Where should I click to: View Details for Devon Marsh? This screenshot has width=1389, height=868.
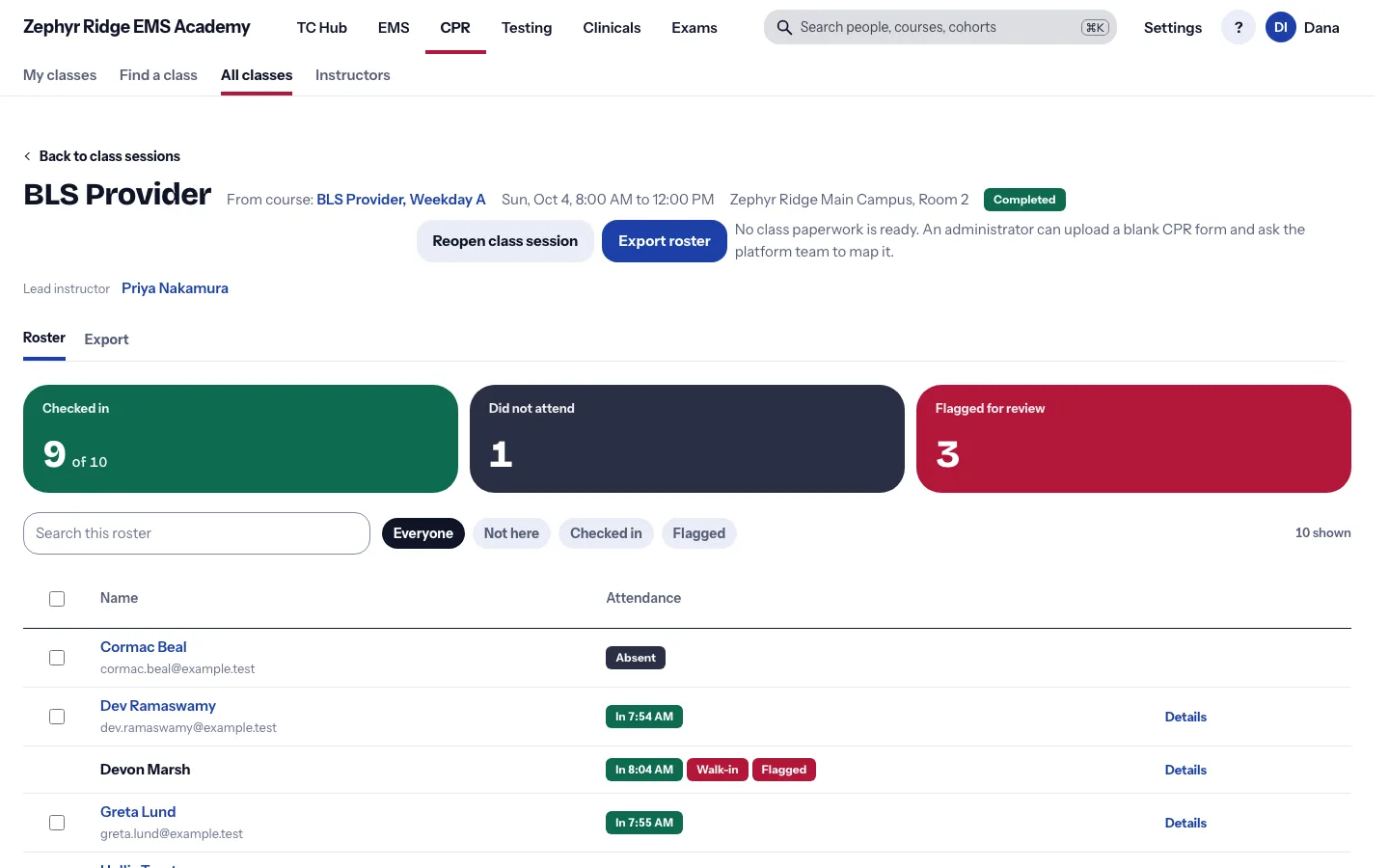click(1185, 770)
